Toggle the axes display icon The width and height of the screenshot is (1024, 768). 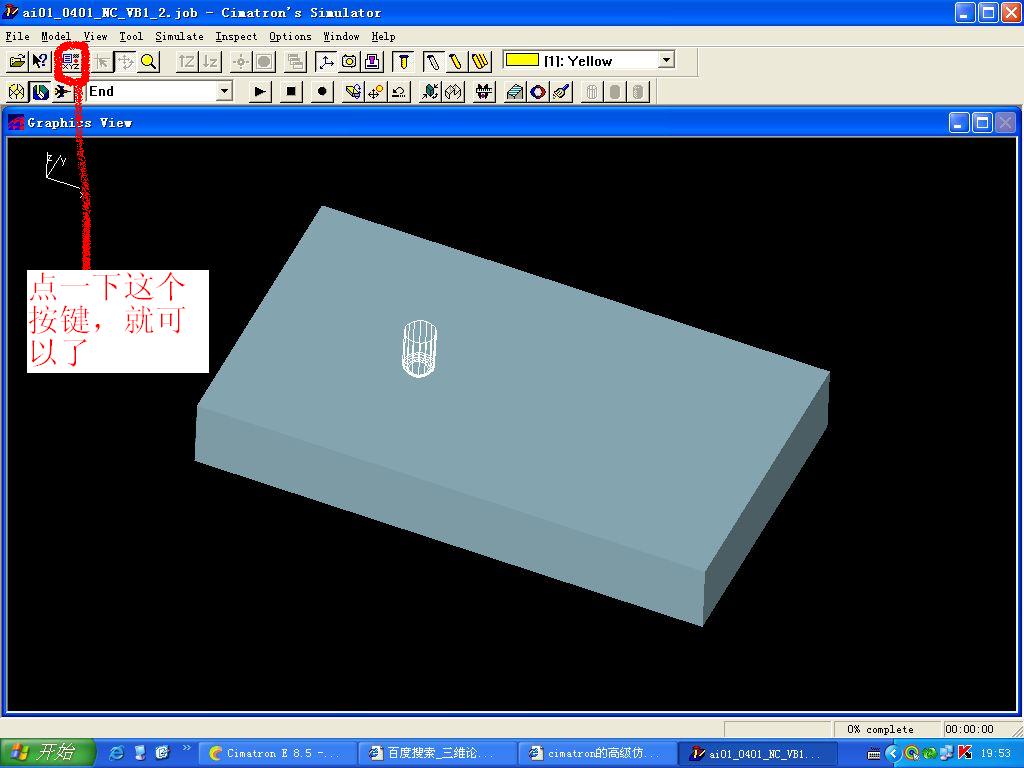click(x=326, y=61)
